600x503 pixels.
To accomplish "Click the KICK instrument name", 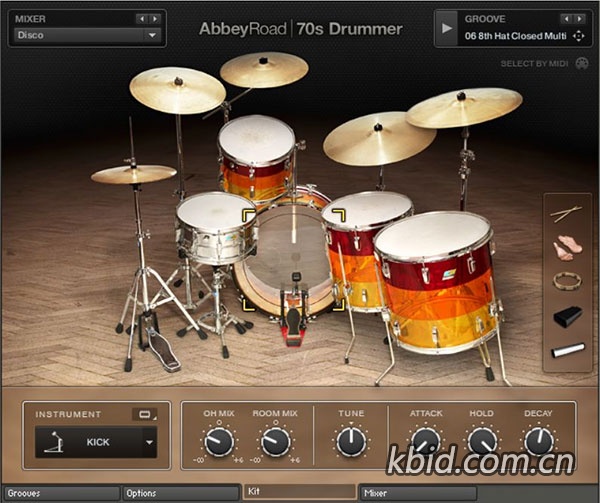I will tap(98, 442).
